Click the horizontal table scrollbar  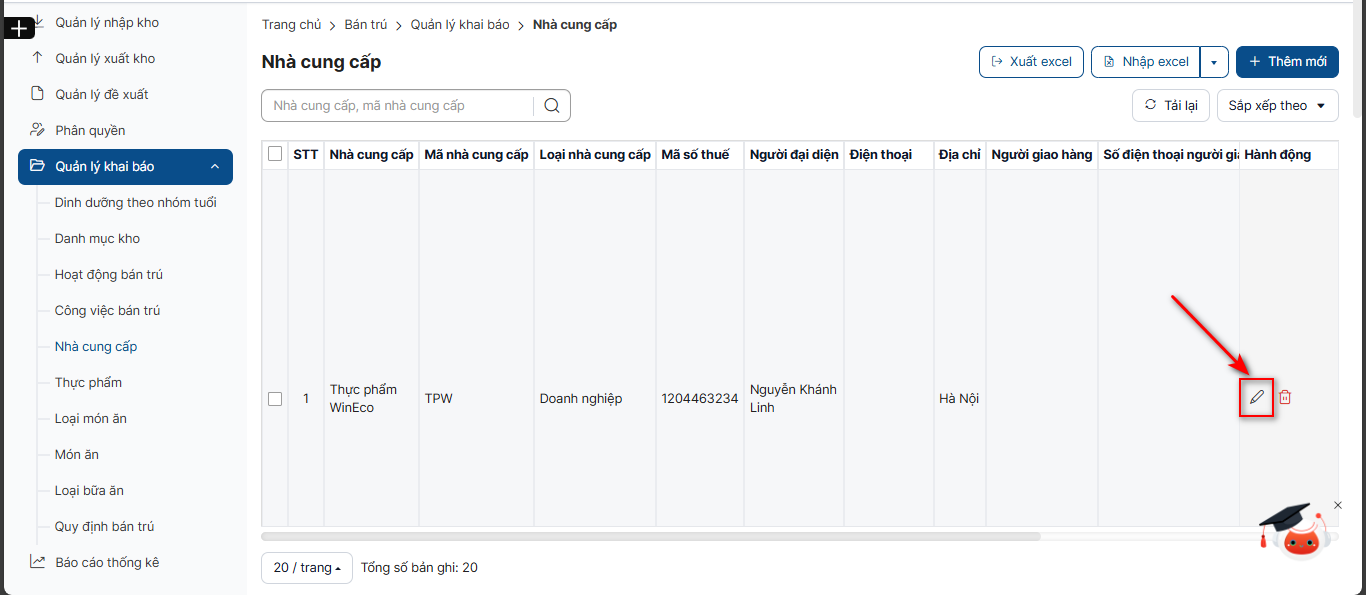tap(650, 536)
